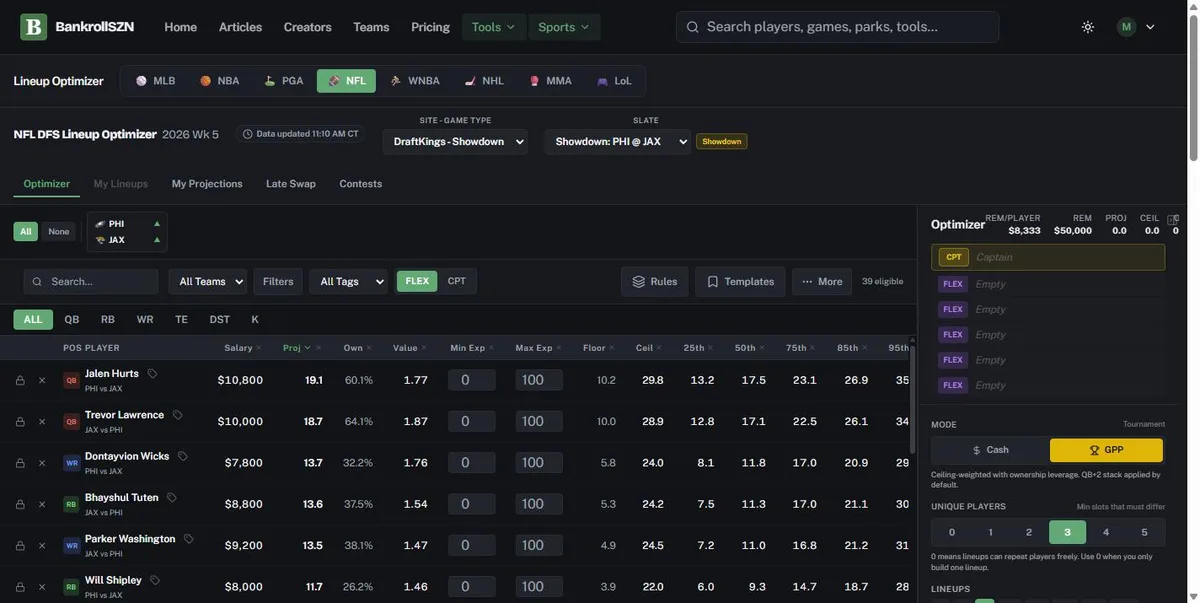Click the clock icon by Data updated
This screenshot has height=603, width=1200.
[248, 134]
